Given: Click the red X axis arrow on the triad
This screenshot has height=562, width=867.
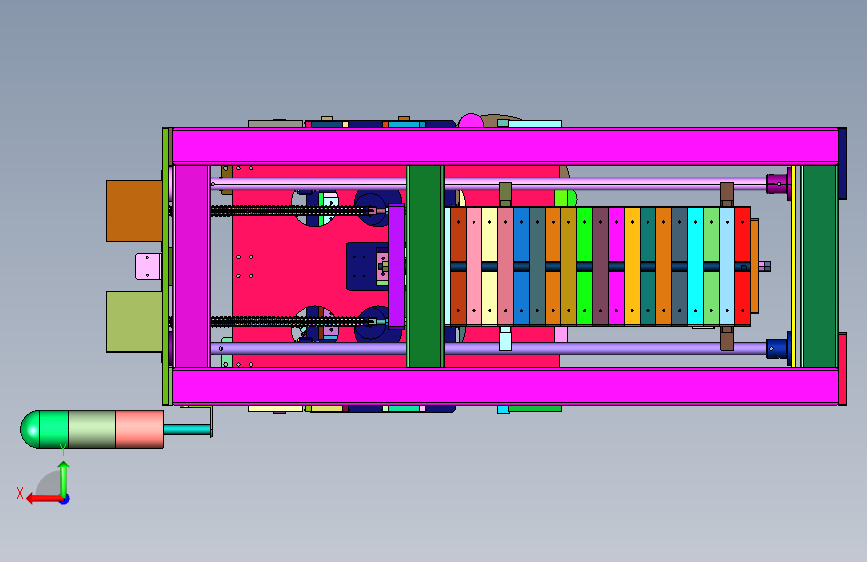Looking at the screenshot, I should pyautogui.click(x=43, y=499).
